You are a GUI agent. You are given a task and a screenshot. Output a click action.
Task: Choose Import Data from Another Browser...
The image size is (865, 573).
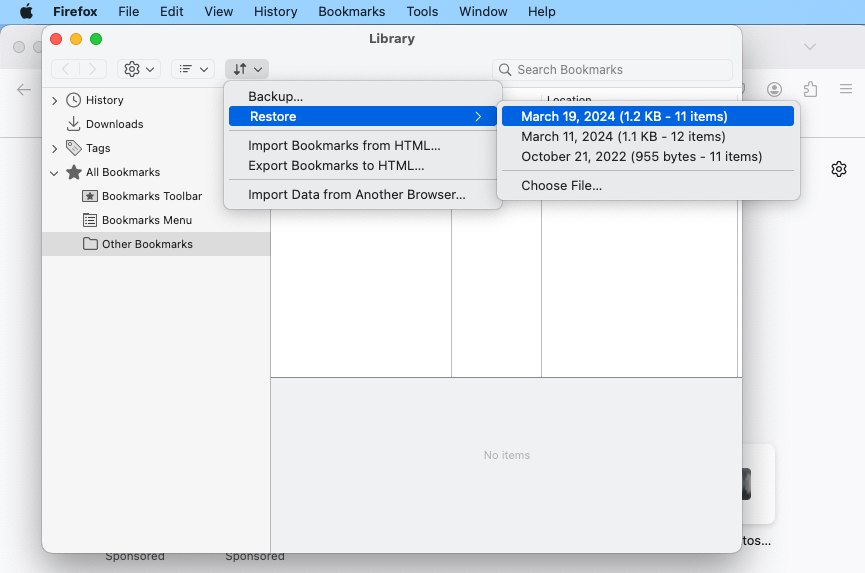click(363, 195)
